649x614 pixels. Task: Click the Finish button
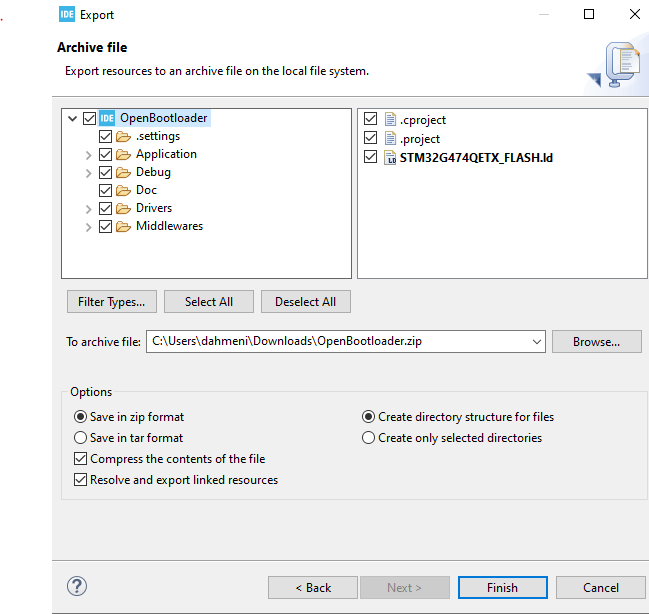coord(503,588)
